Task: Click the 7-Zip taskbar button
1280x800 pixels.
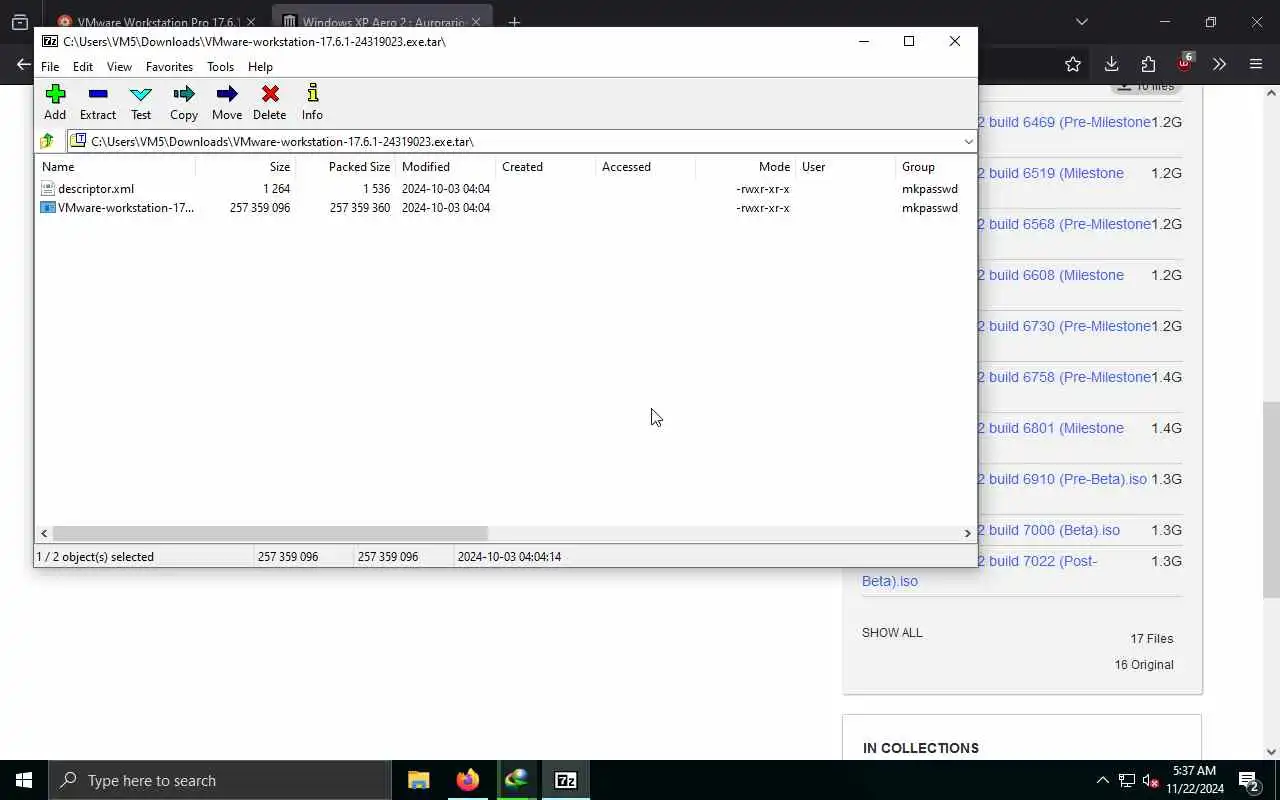Action: pyautogui.click(x=566, y=780)
